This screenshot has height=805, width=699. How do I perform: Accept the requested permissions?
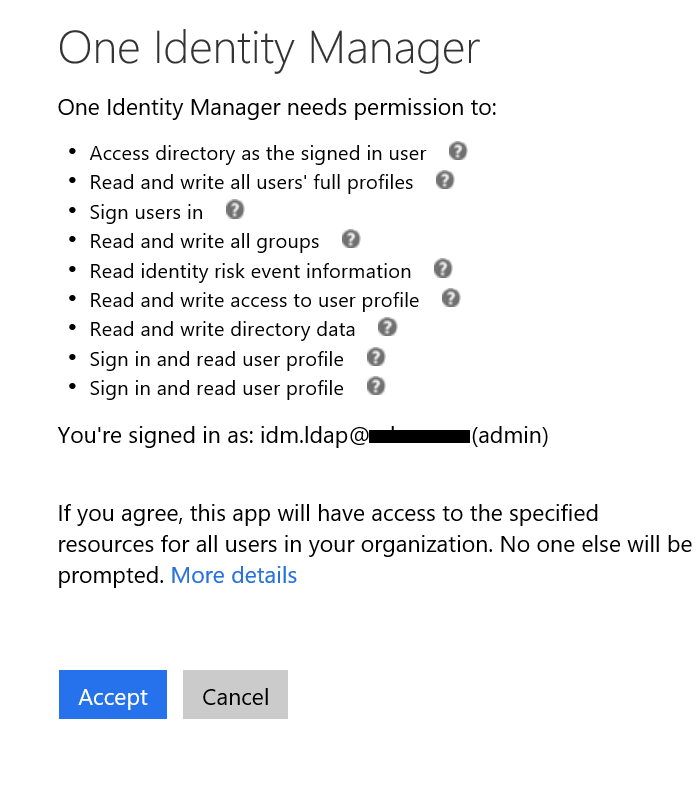113,694
